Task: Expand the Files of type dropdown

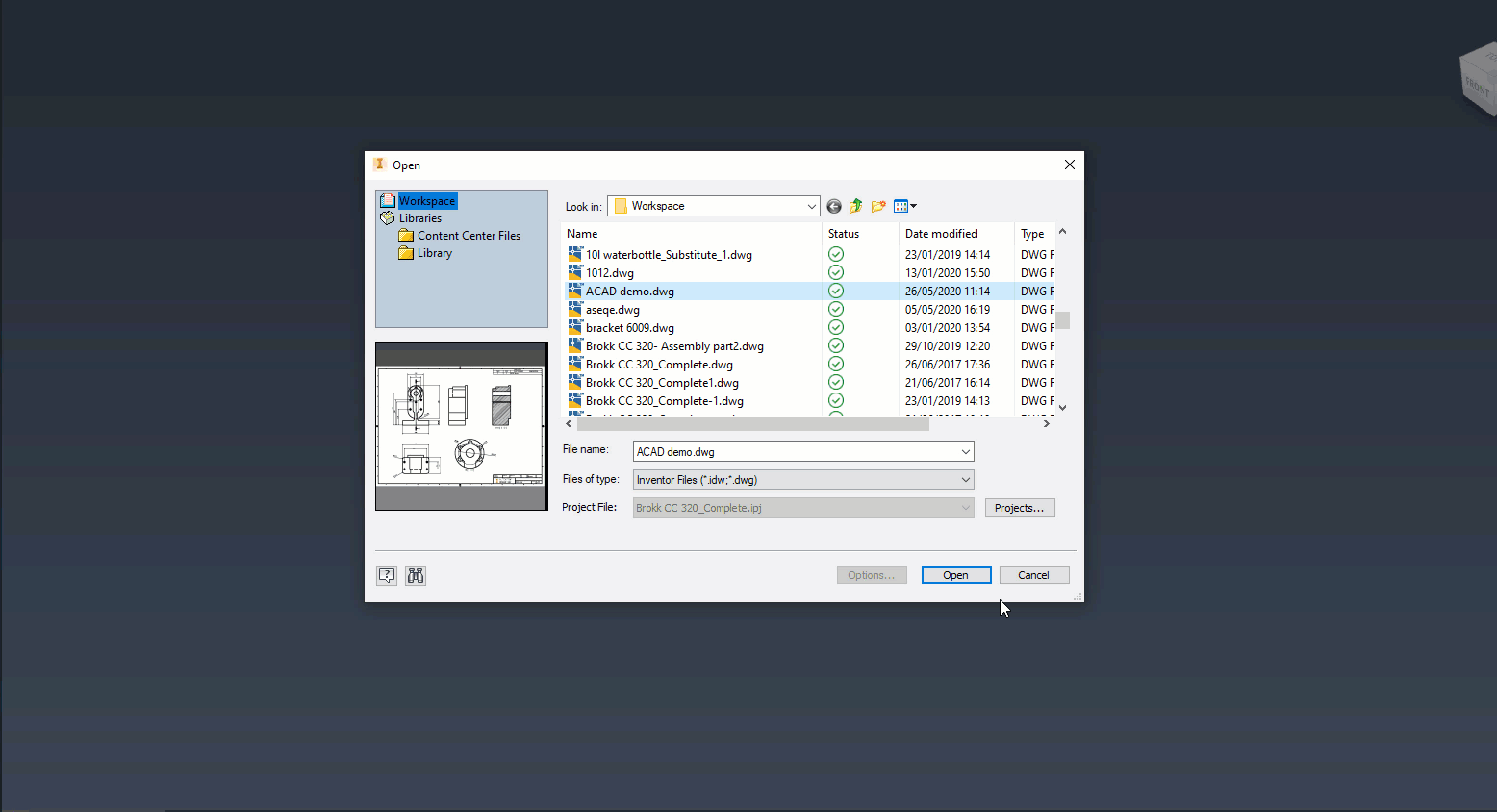Action: (965, 480)
